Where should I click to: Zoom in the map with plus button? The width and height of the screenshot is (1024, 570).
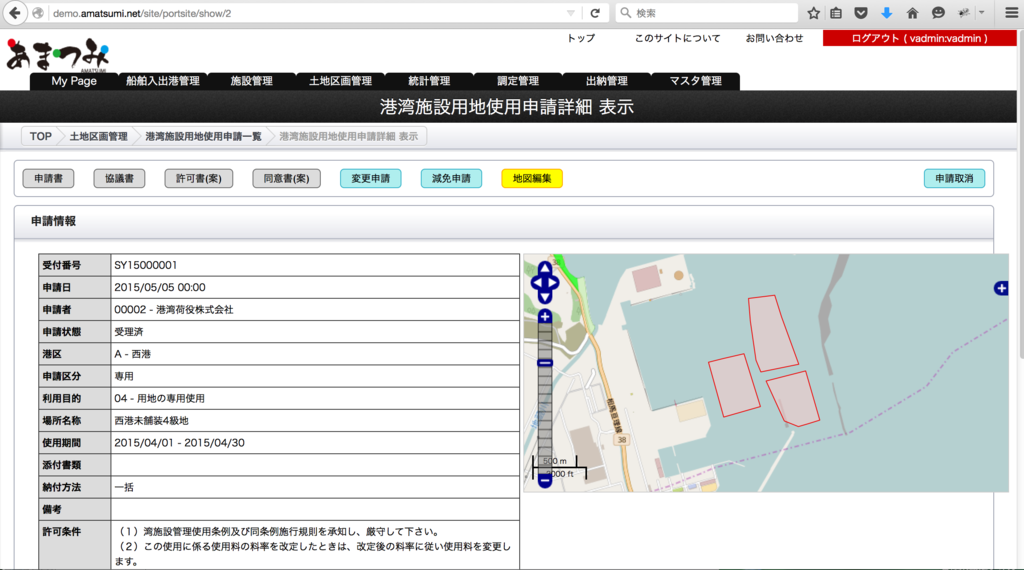[545, 317]
